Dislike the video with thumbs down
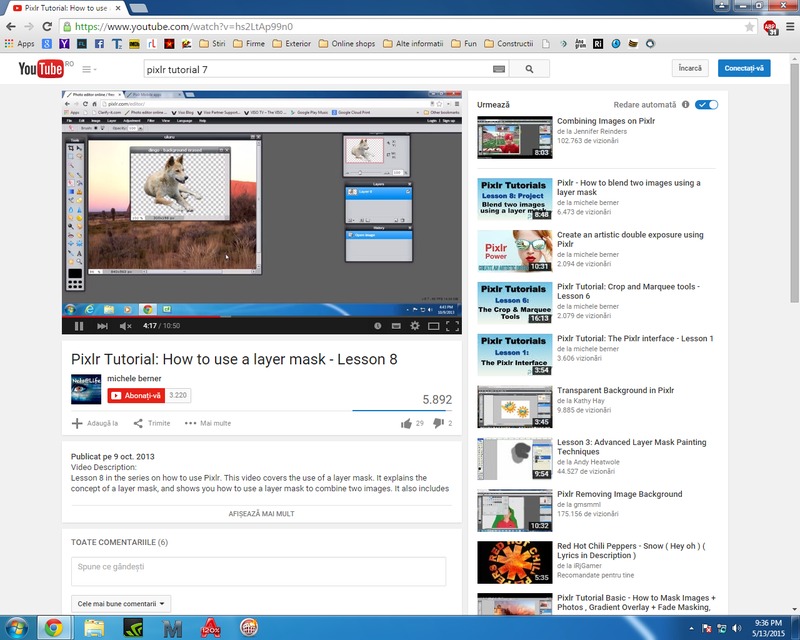The width and height of the screenshot is (800, 640). coord(438,424)
